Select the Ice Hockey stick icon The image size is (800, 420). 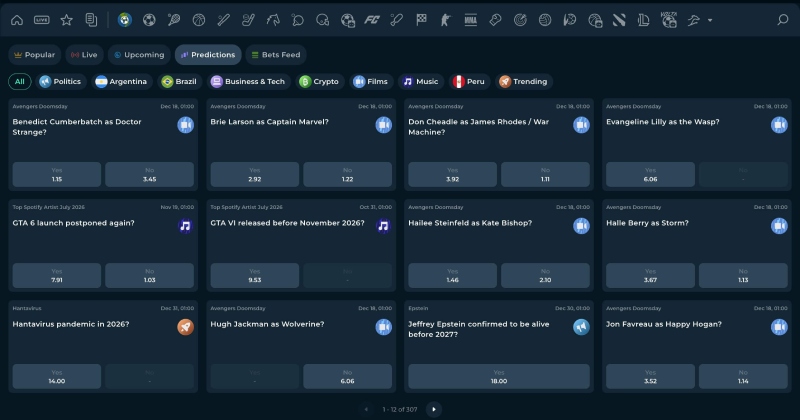248,20
